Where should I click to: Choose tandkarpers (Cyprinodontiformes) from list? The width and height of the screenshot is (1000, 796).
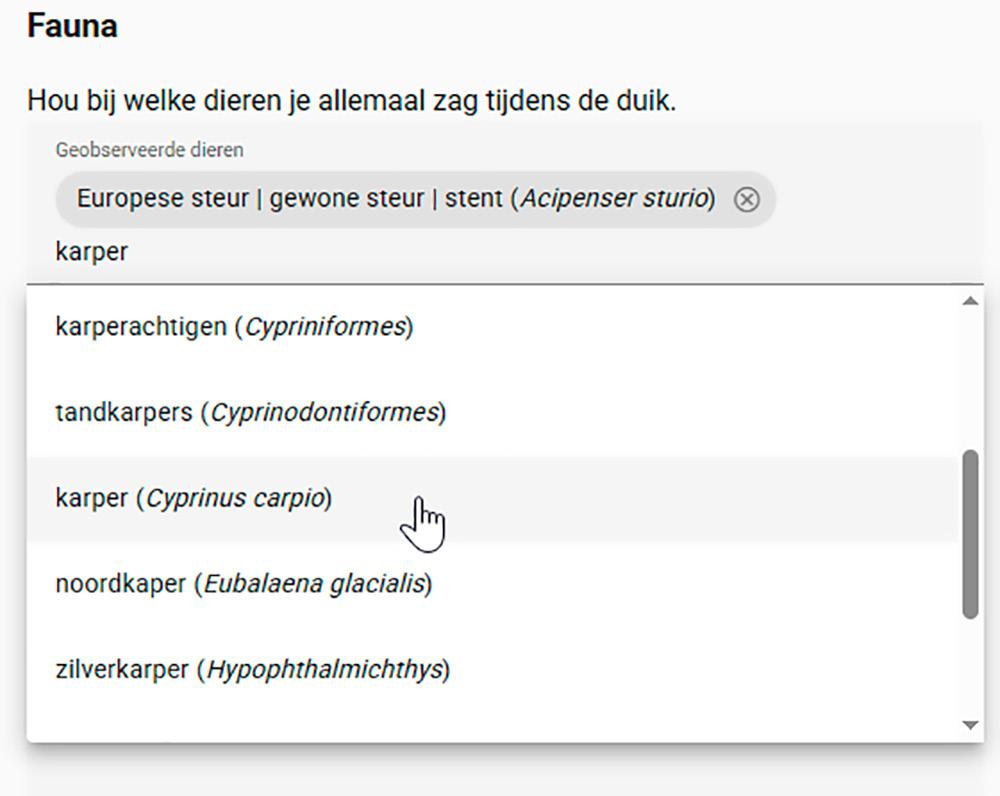pyautogui.click(x=250, y=412)
